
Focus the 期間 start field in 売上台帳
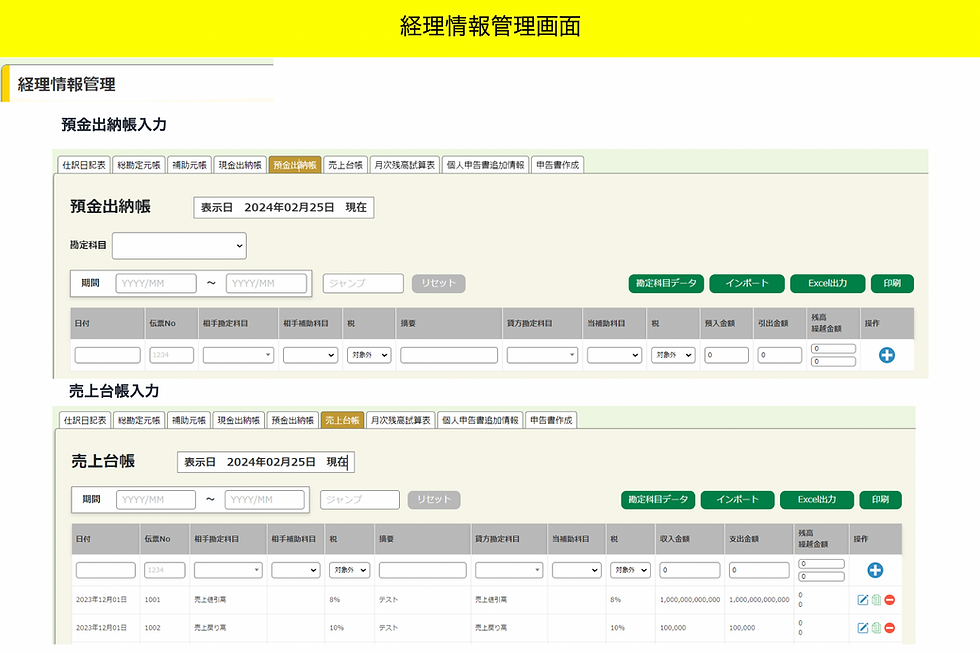coord(156,500)
